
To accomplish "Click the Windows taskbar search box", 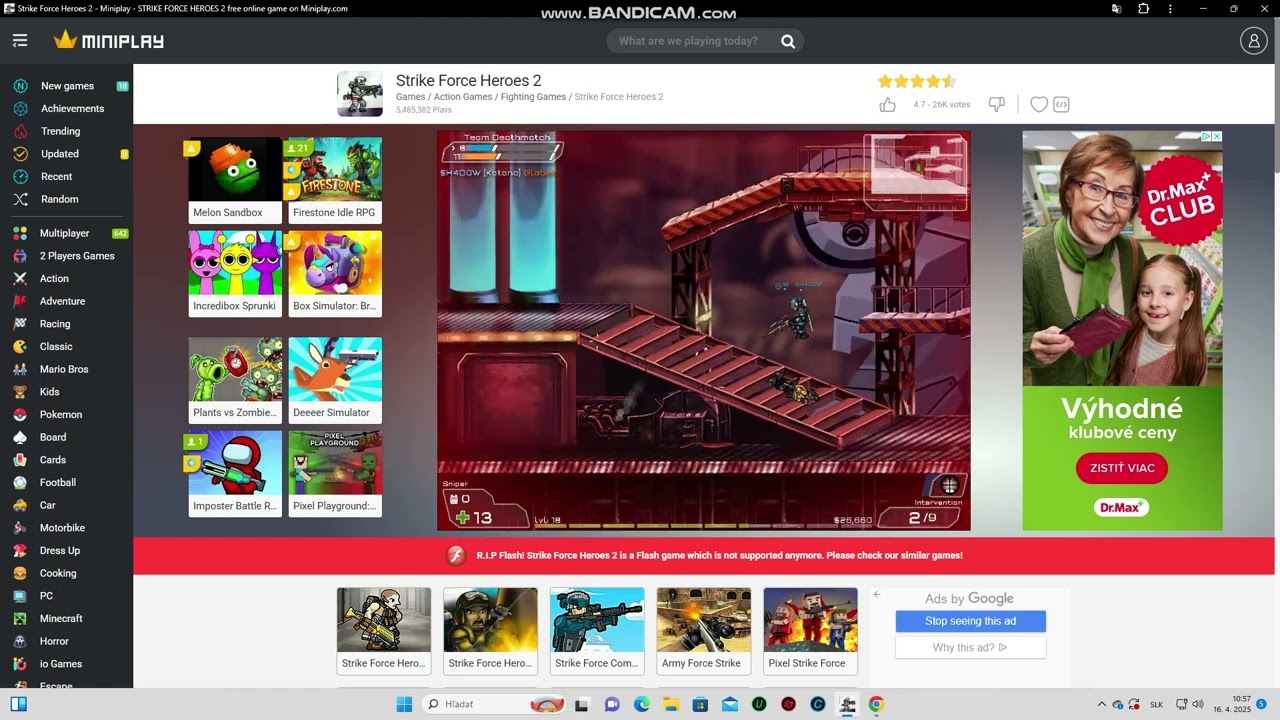I will click(494, 704).
